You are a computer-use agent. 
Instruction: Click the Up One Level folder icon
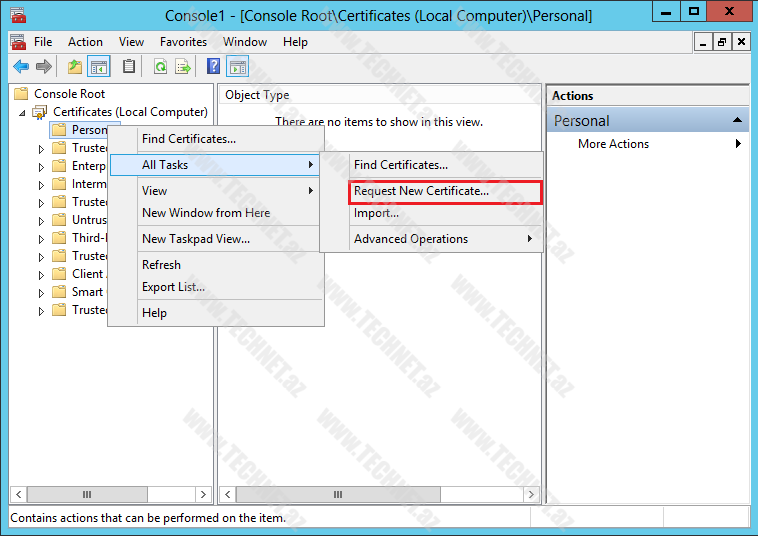[x=75, y=67]
